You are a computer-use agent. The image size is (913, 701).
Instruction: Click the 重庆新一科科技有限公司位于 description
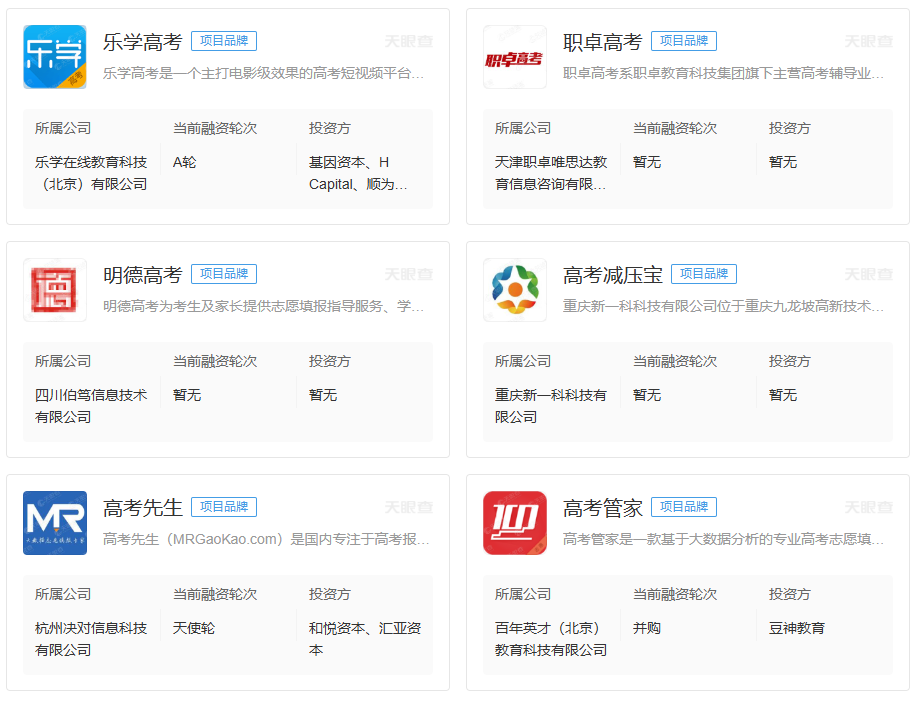[724, 306]
